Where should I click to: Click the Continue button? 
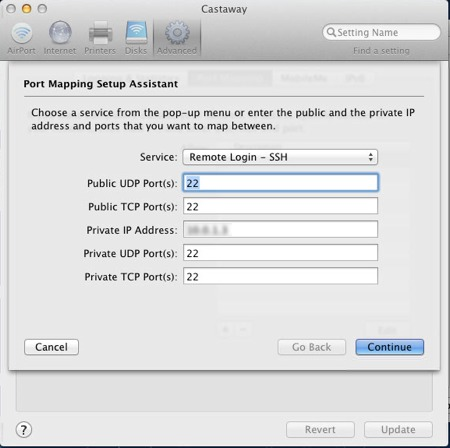[x=390, y=347]
